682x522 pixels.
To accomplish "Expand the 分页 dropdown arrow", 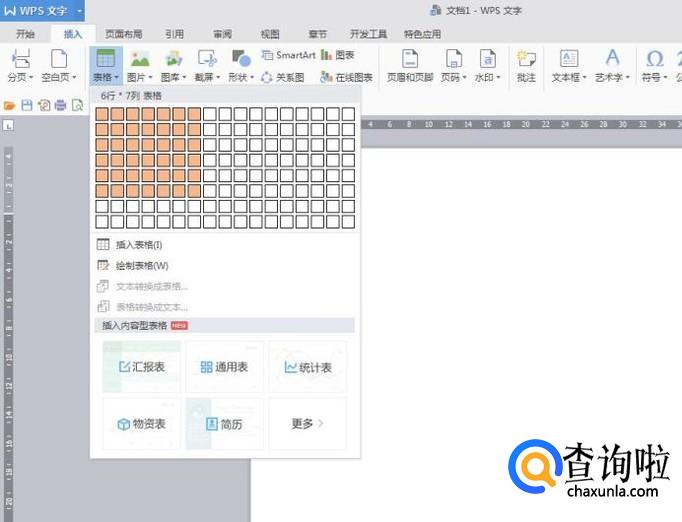I will pos(31,77).
